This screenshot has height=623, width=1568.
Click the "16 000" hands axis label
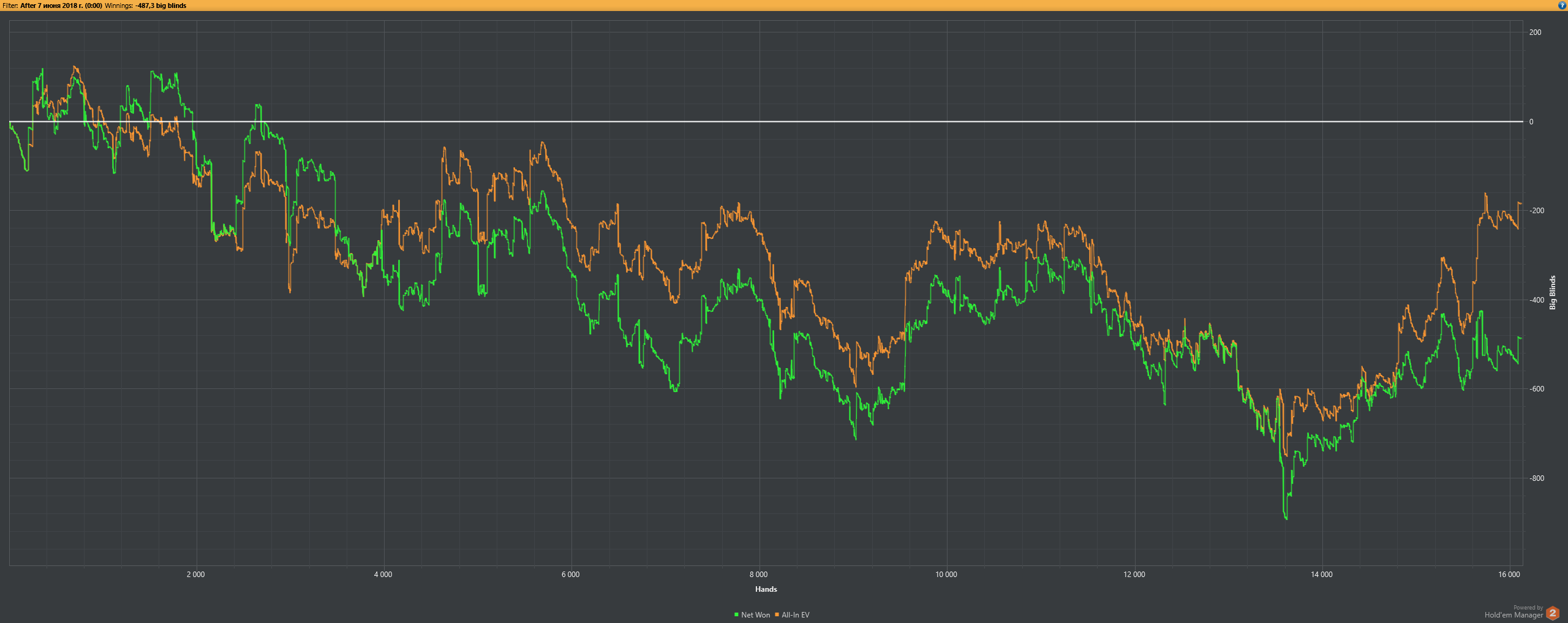pyautogui.click(x=1509, y=575)
